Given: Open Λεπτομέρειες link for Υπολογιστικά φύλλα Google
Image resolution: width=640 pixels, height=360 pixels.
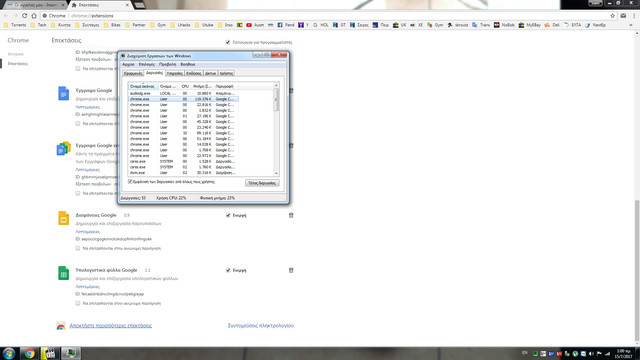Looking at the screenshot, I should point(87,287).
